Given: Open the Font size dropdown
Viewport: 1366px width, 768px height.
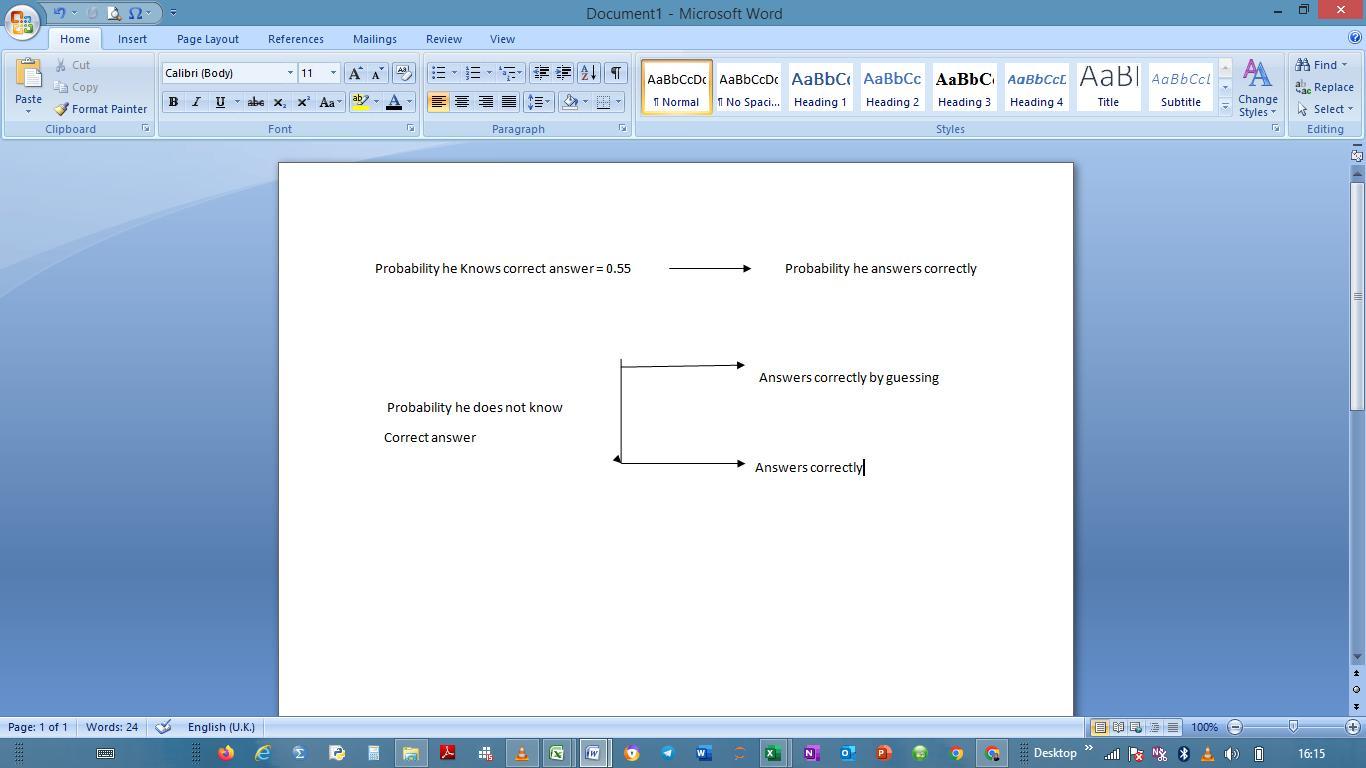Looking at the screenshot, I should pyautogui.click(x=334, y=73).
